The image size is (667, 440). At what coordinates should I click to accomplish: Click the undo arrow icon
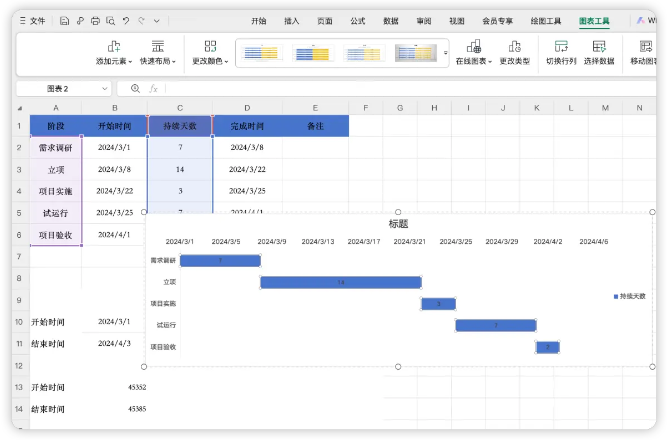pyautogui.click(x=126, y=20)
